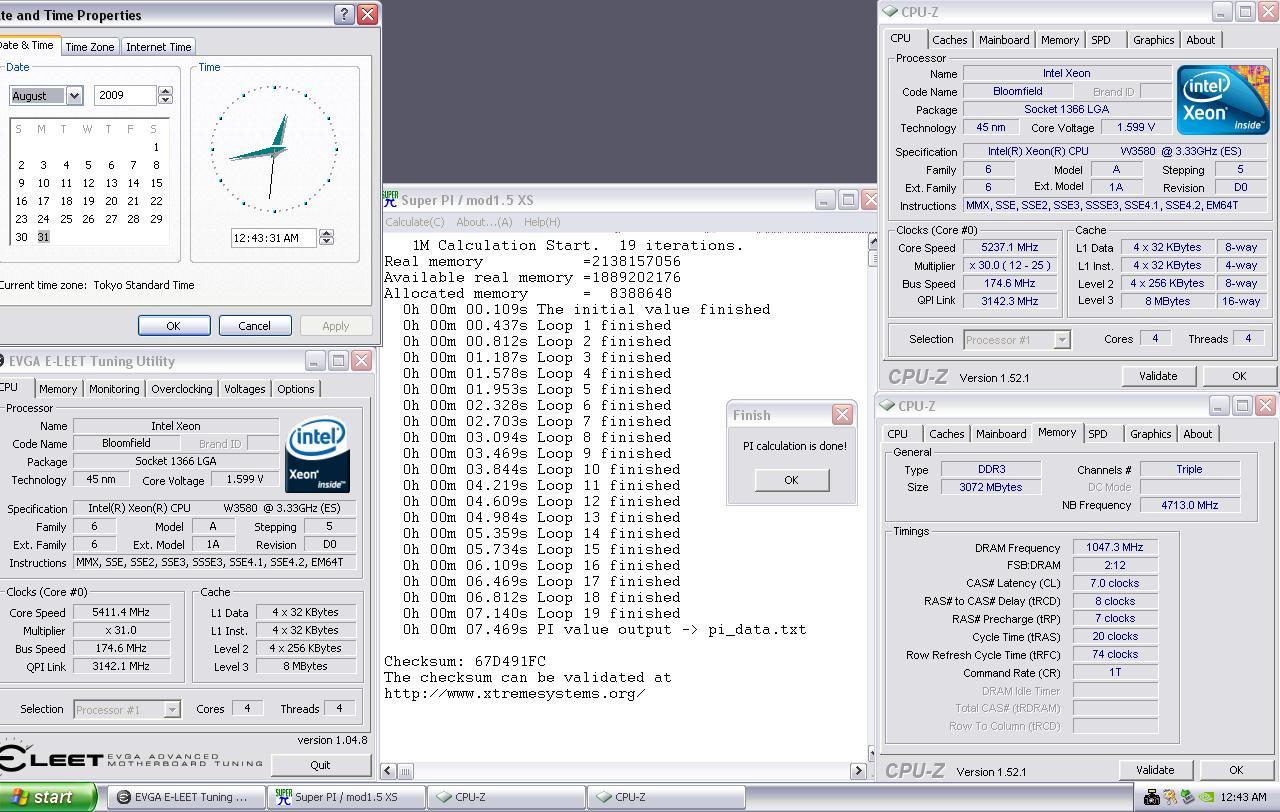Click the time field showing 12:43:31 AM
The height and width of the screenshot is (812, 1280).
tap(273, 238)
